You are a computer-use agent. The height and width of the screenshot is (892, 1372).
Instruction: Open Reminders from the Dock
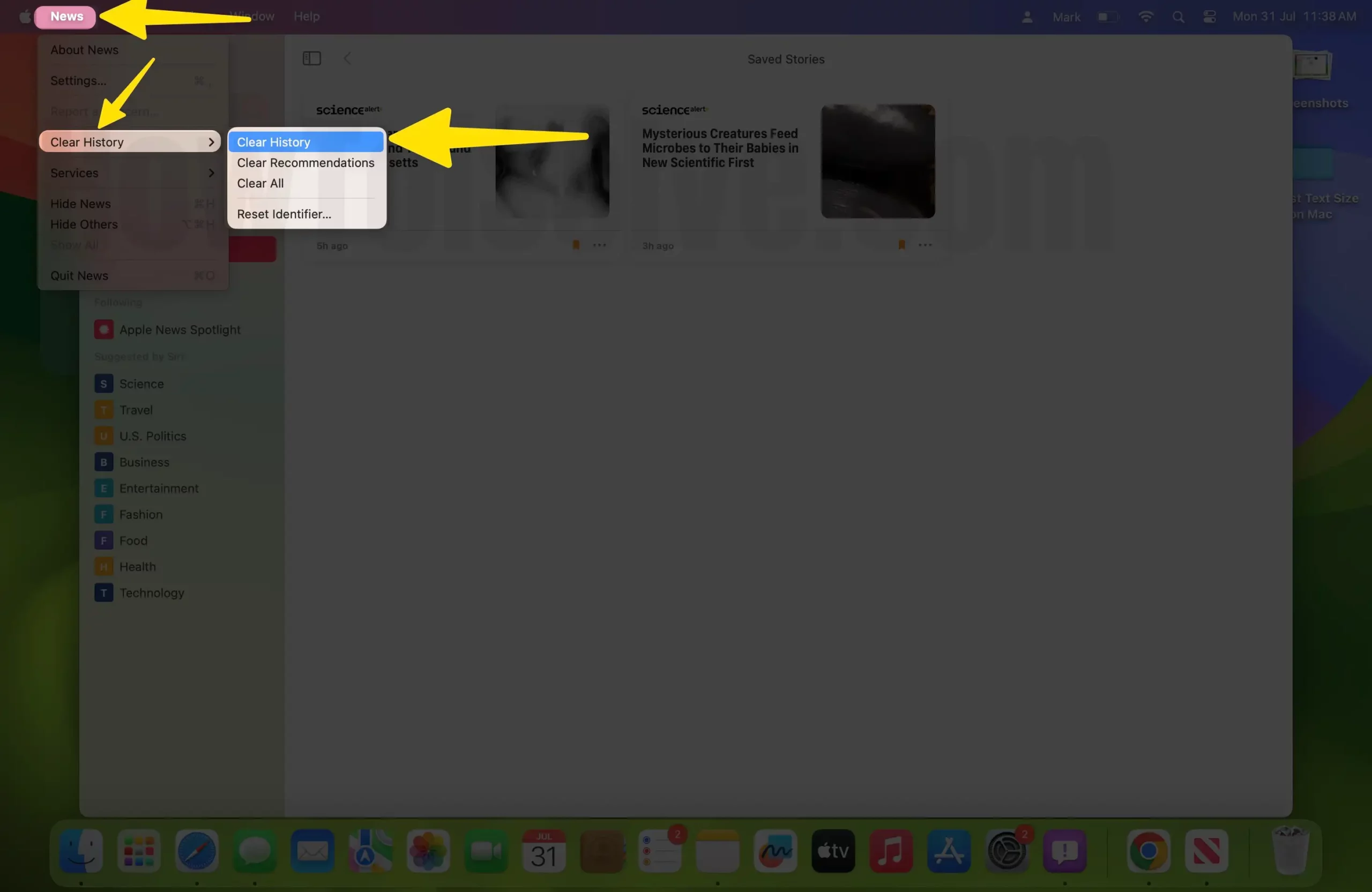(x=660, y=851)
